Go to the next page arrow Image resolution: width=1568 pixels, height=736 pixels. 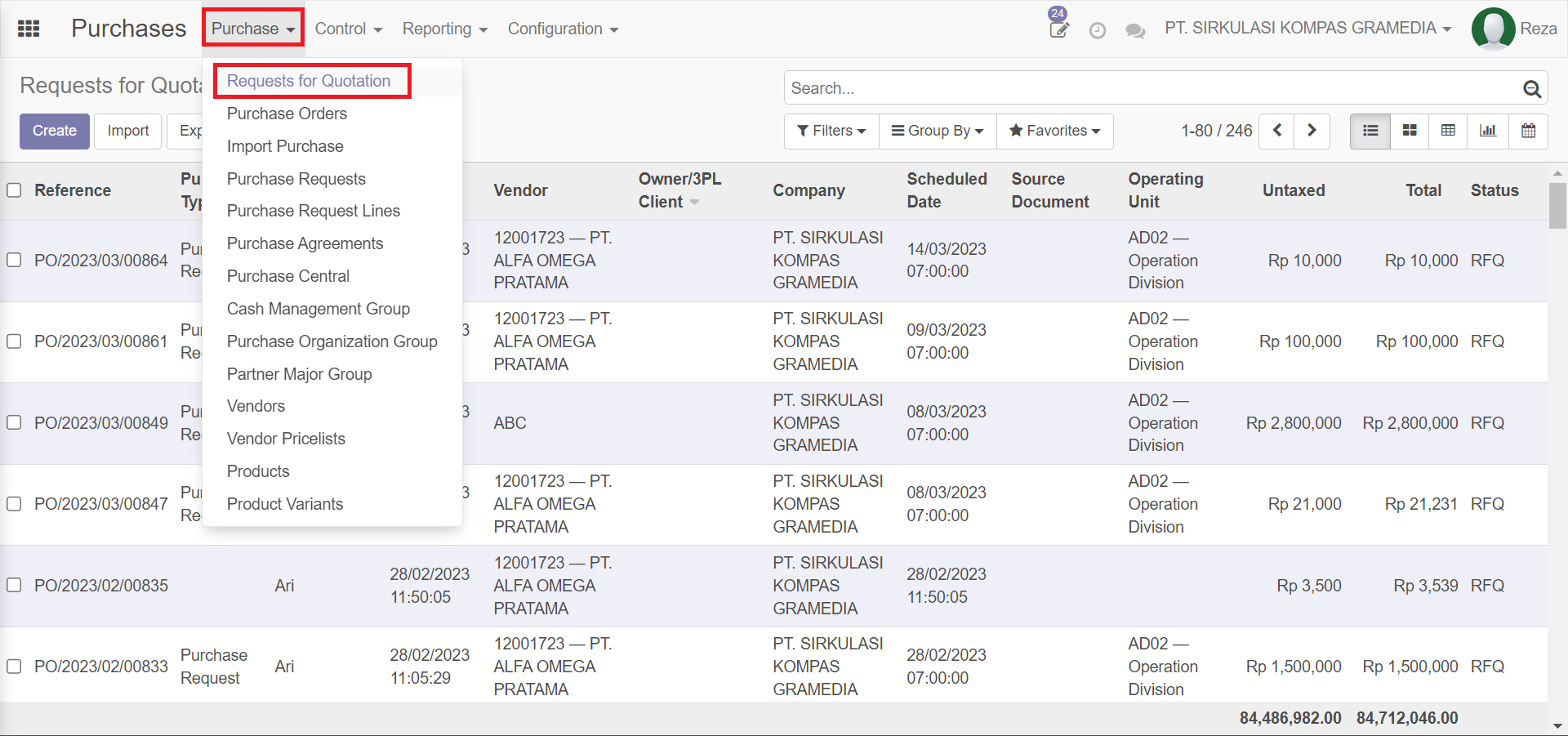tap(1312, 131)
